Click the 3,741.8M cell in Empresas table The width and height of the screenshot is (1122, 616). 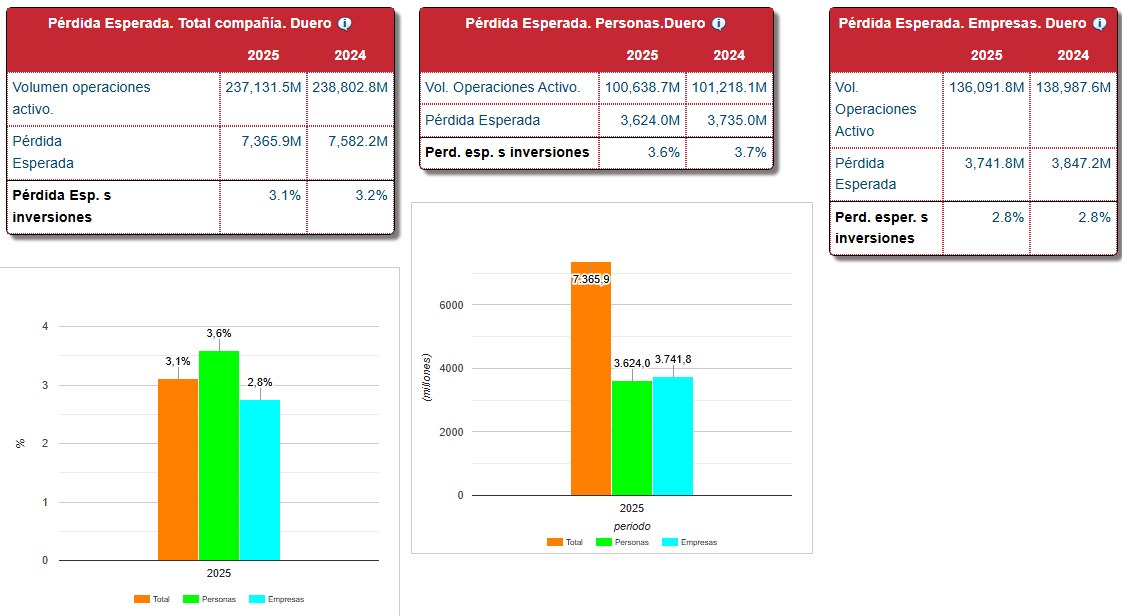pos(986,174)
